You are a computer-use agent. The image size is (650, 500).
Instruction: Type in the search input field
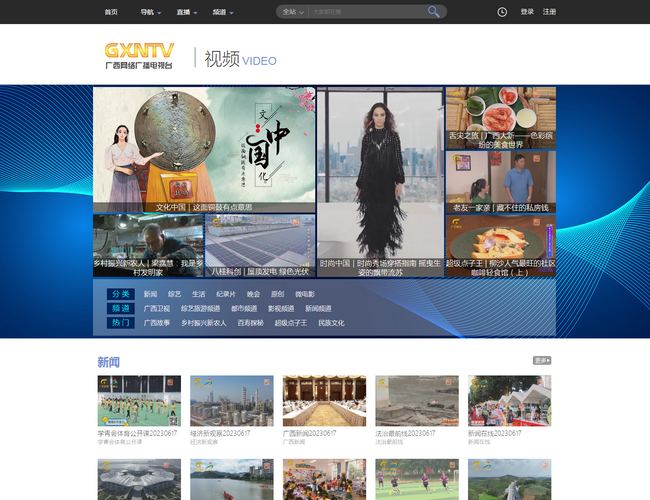pos(365,12)
